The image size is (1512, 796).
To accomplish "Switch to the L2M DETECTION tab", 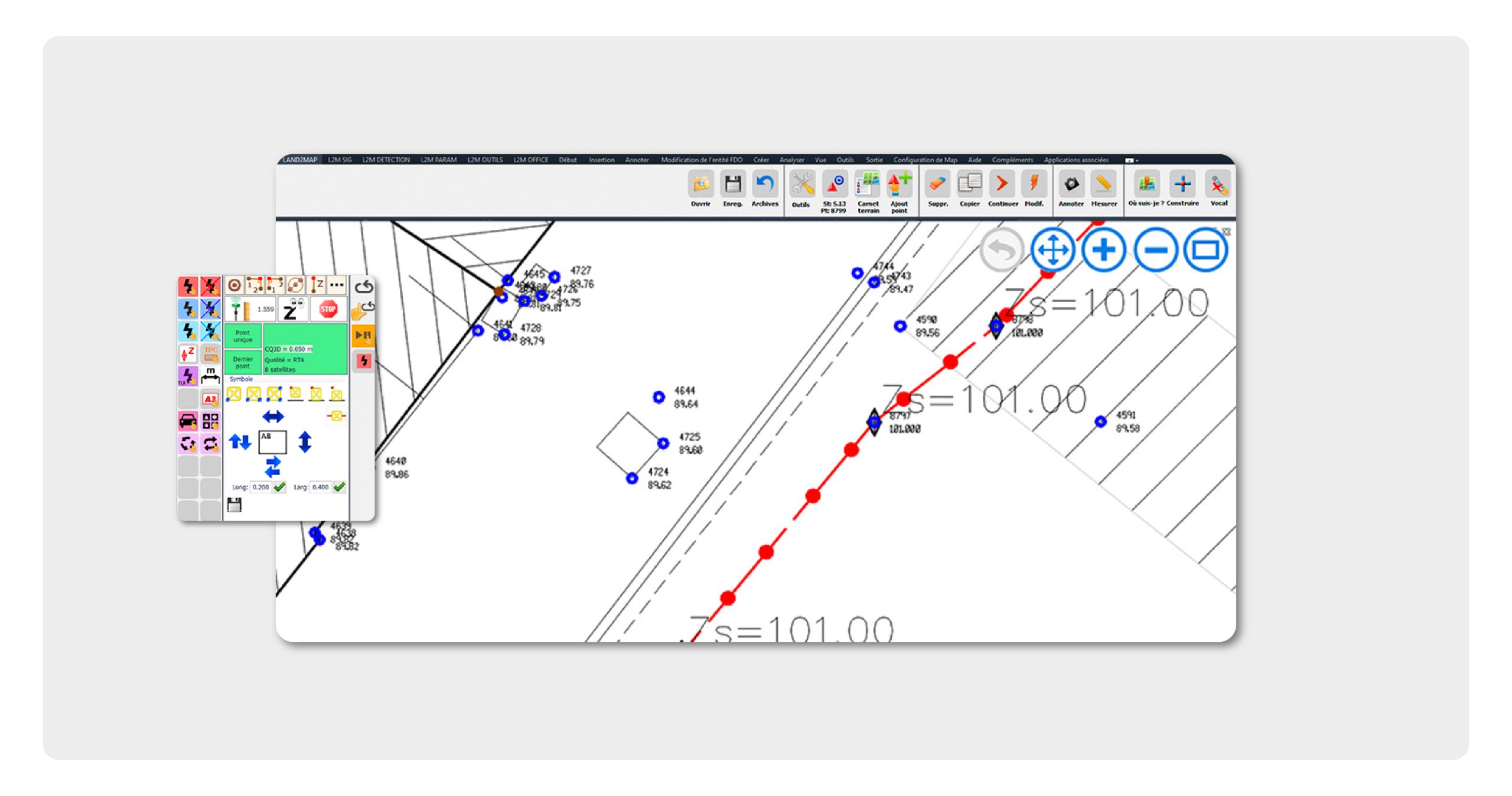I will pos(385,160).
